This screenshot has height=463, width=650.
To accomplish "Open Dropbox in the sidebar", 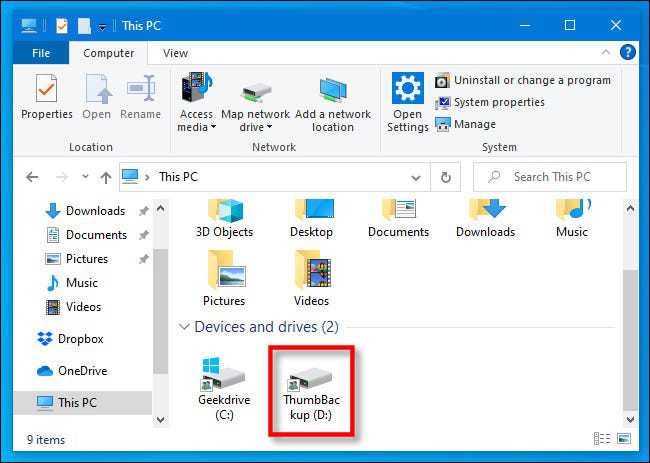I will click(x=70, y=339).
